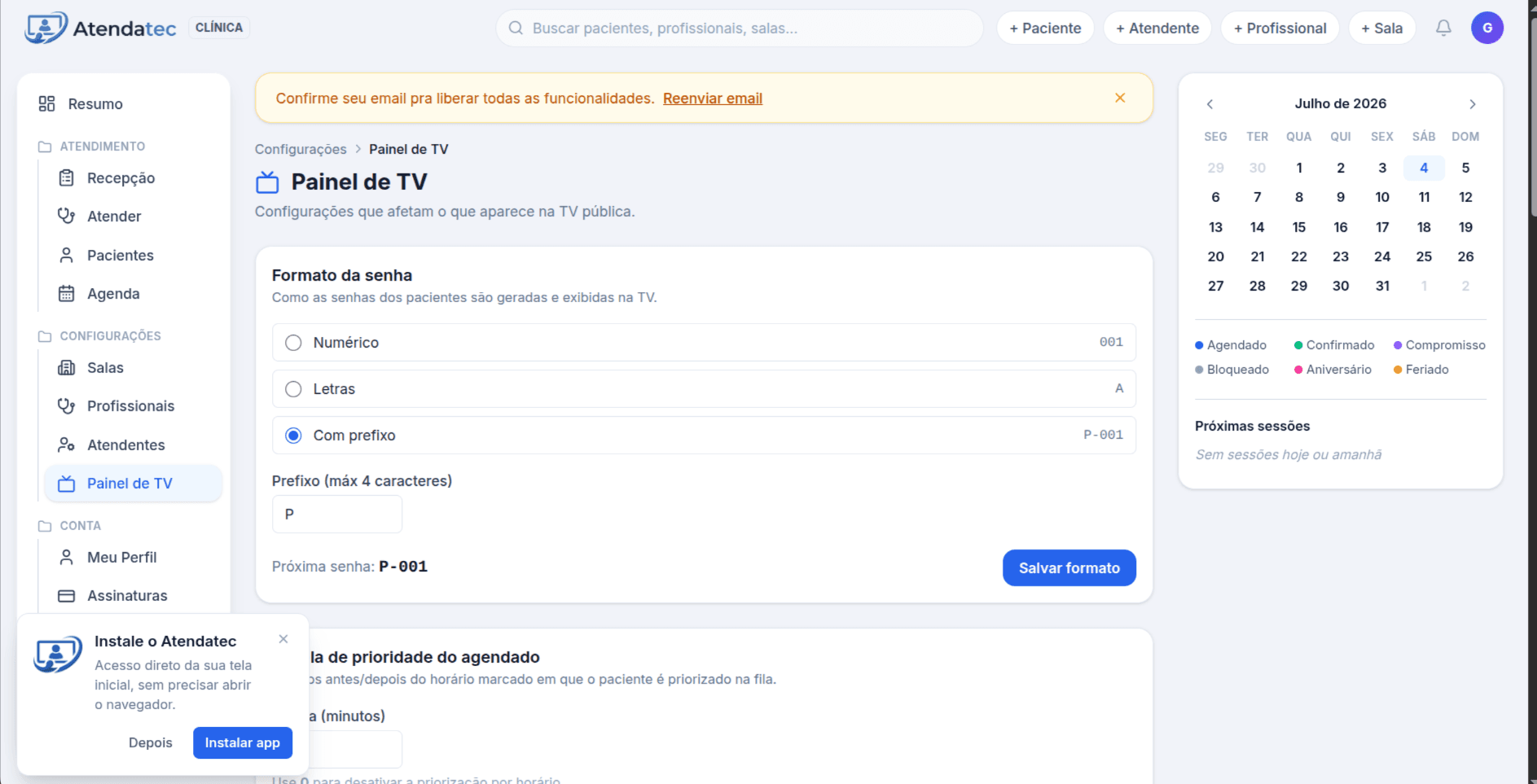Select July 4 in the calendar
Screen dimensions: 1537x784
pos(1424,168)
